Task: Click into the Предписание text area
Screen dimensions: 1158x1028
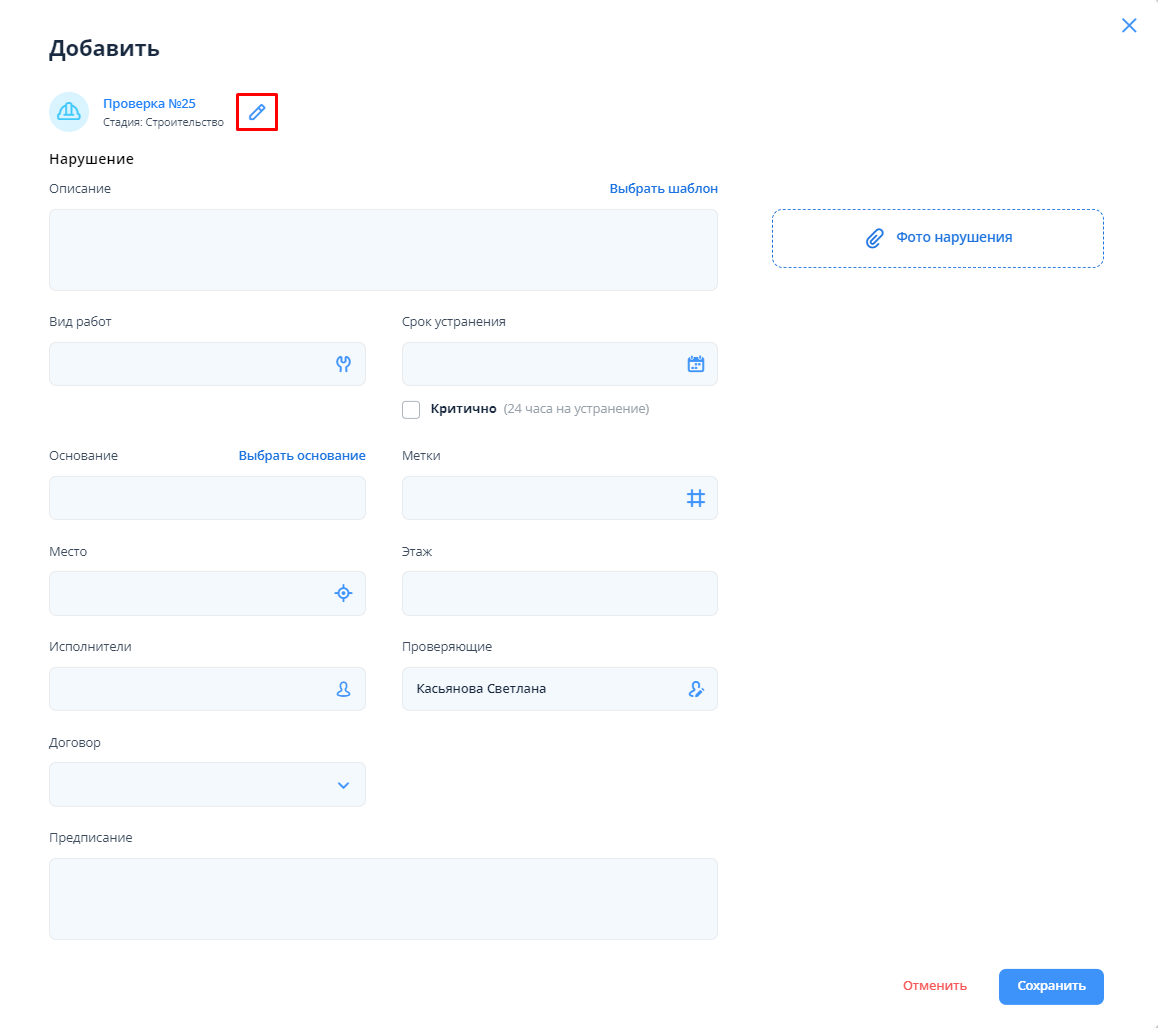Action: pos(383,899)
